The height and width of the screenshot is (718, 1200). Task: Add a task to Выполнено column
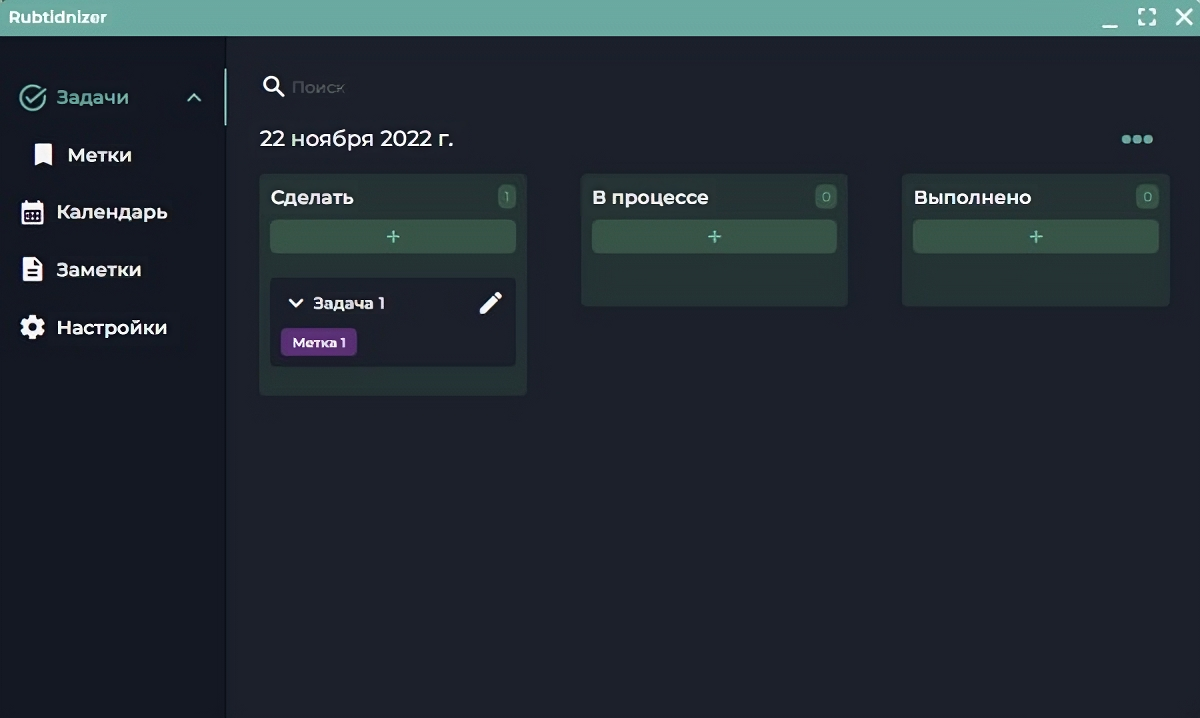tap(1036, 237)
